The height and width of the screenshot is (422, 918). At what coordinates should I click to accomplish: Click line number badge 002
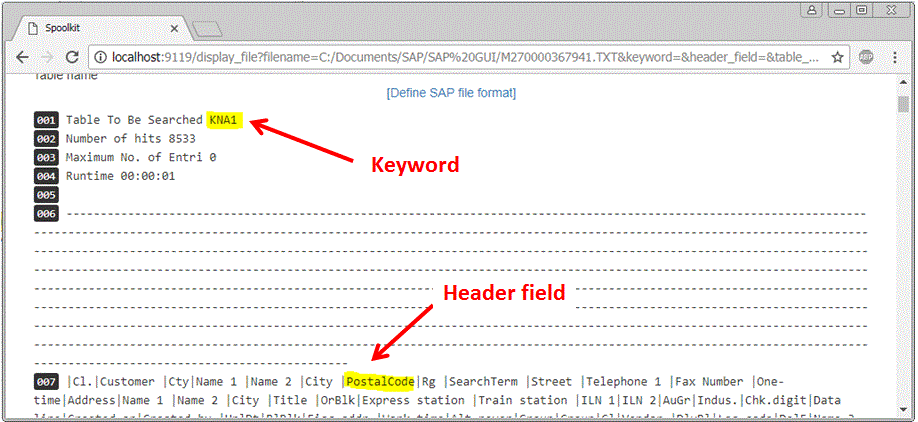(x=46, y=139)
